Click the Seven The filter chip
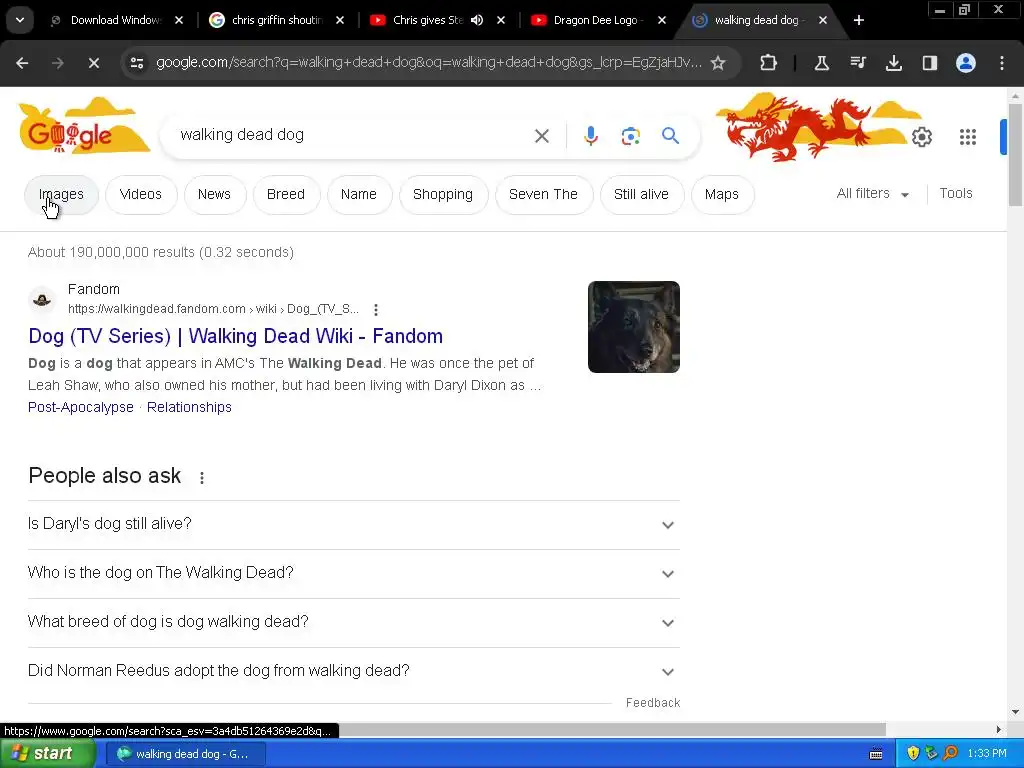 tap(543, 195)
